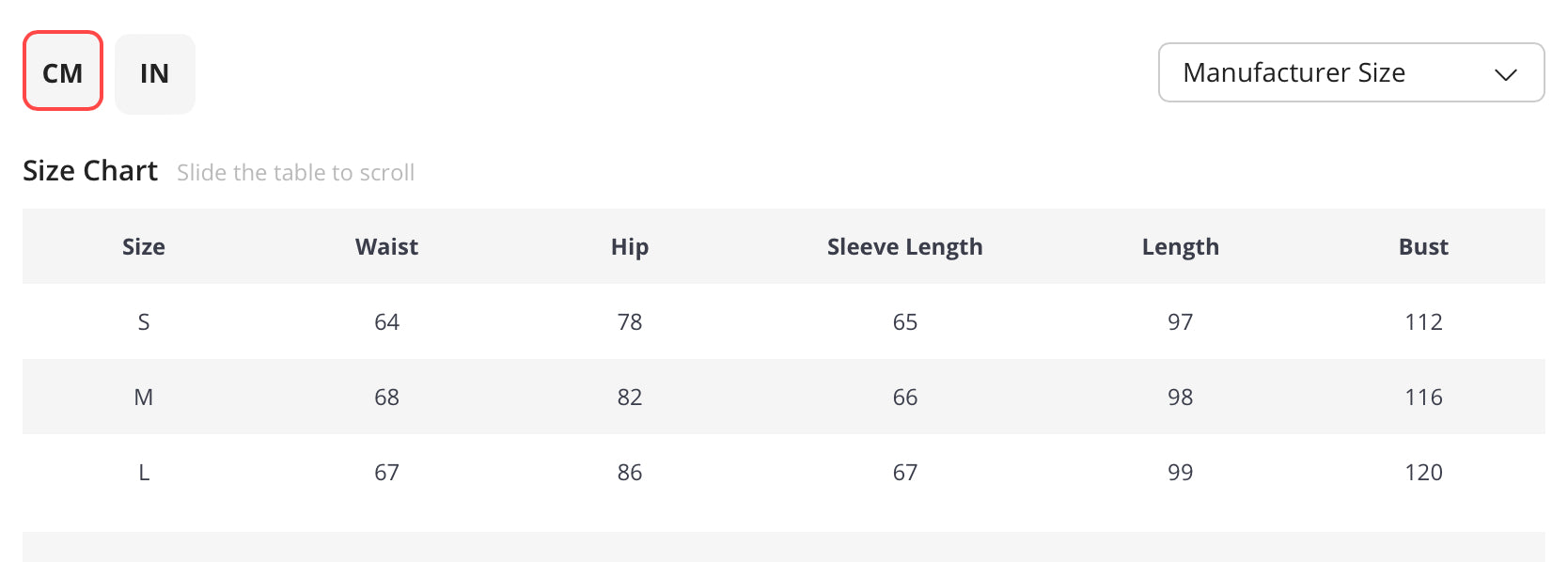Click the 'Slide the table to scroll' hint
Viewport: 1568px width, 562px height.
coord(295,172)
